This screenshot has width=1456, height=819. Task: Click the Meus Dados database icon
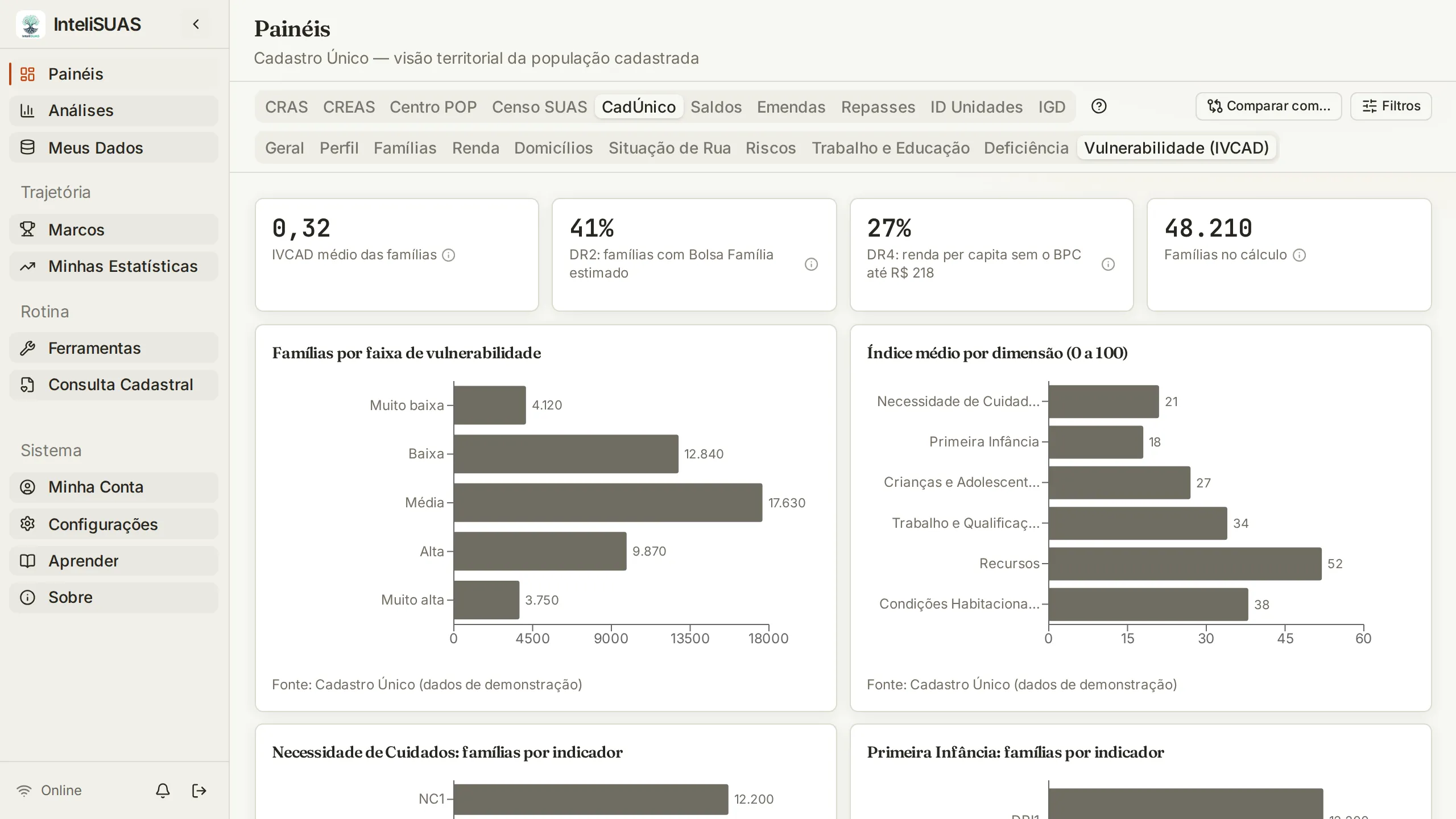pyautogui.click(x=27, y=147)
